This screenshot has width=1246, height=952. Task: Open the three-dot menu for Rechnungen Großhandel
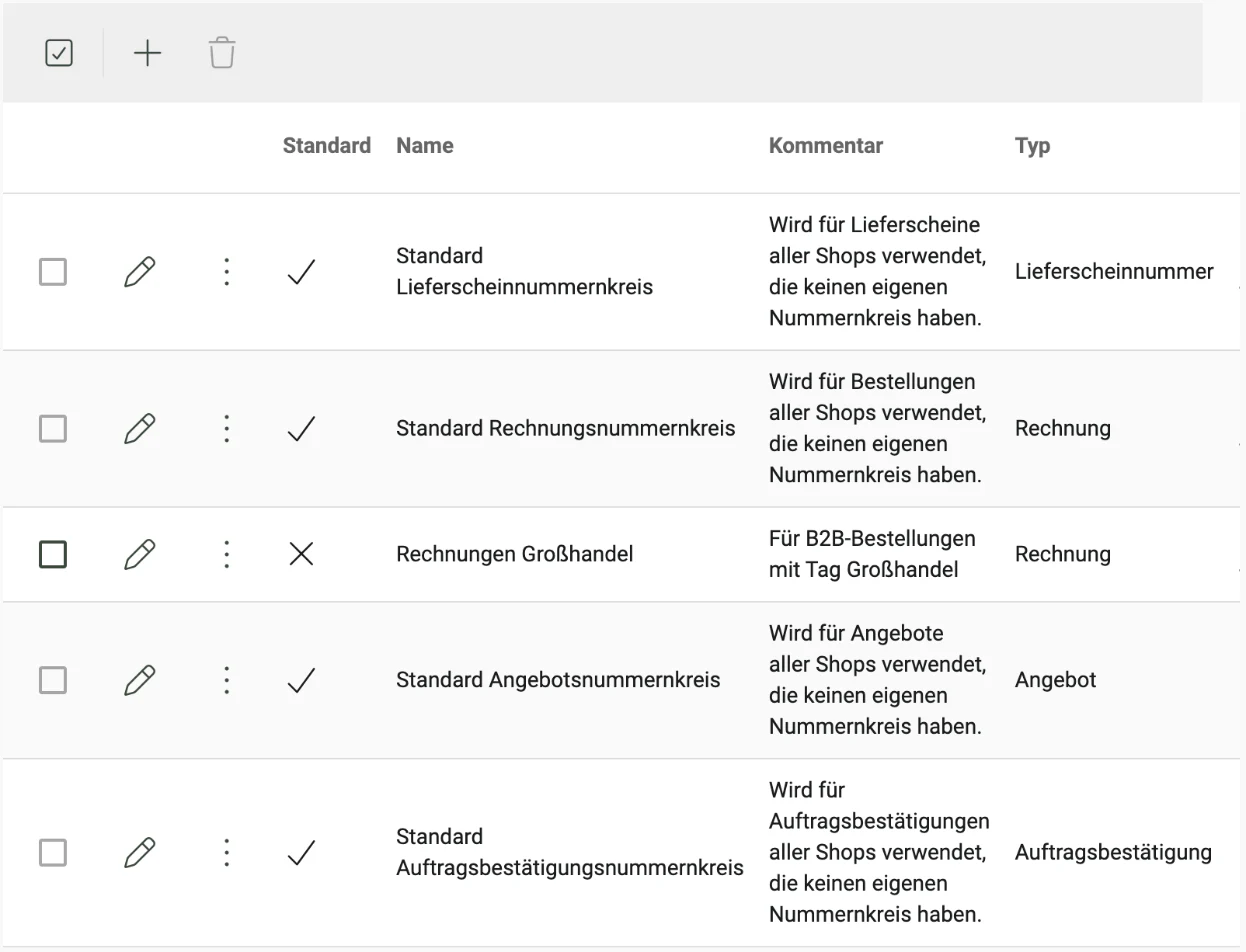click(x=227, y=554)
